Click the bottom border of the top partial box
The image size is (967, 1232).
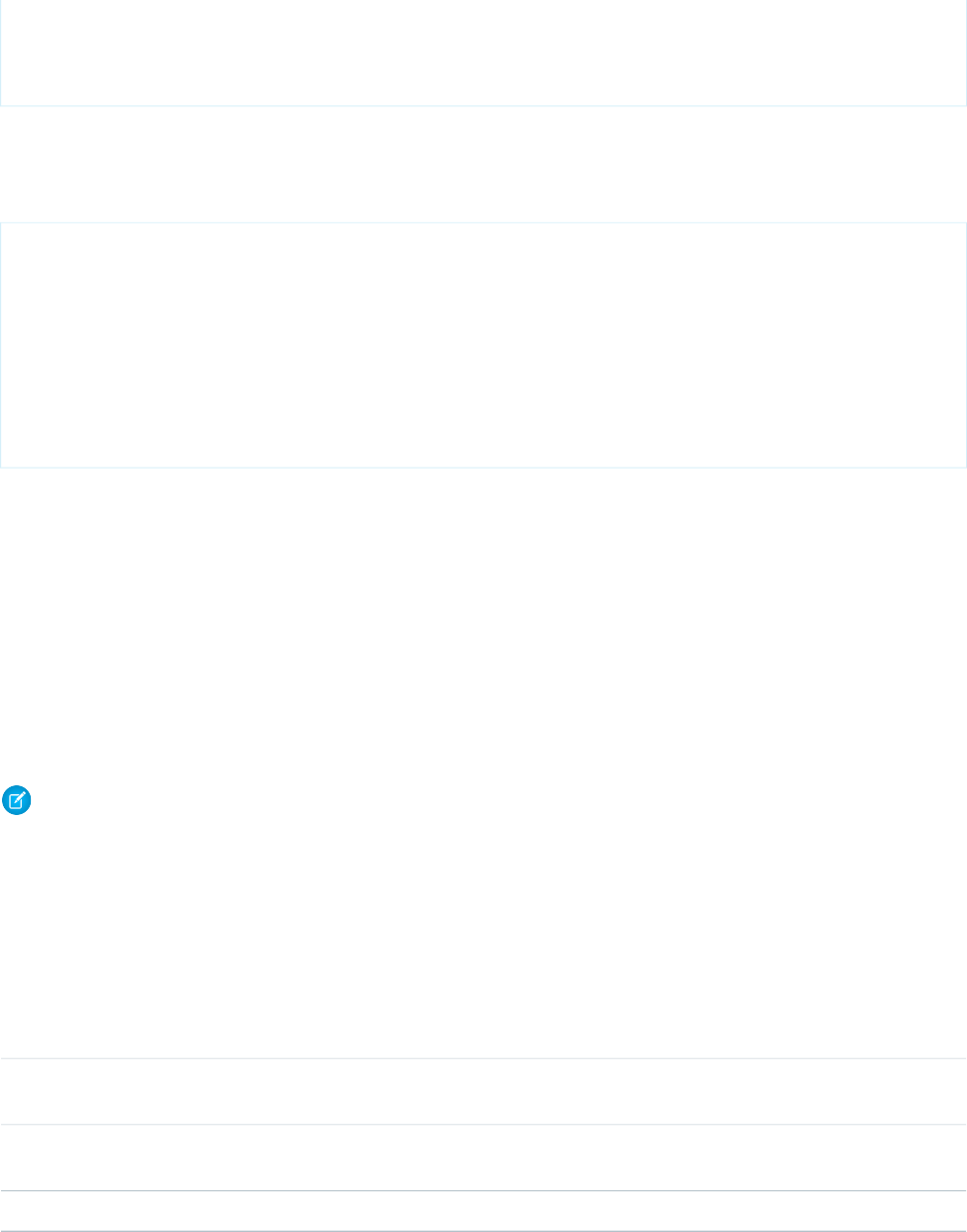click(x=483, y=105)
